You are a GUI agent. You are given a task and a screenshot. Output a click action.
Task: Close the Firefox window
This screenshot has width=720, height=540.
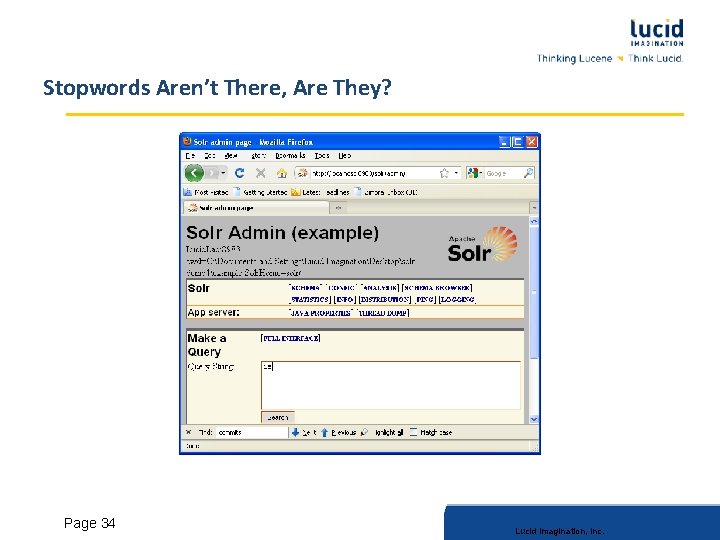coord(531,142)
